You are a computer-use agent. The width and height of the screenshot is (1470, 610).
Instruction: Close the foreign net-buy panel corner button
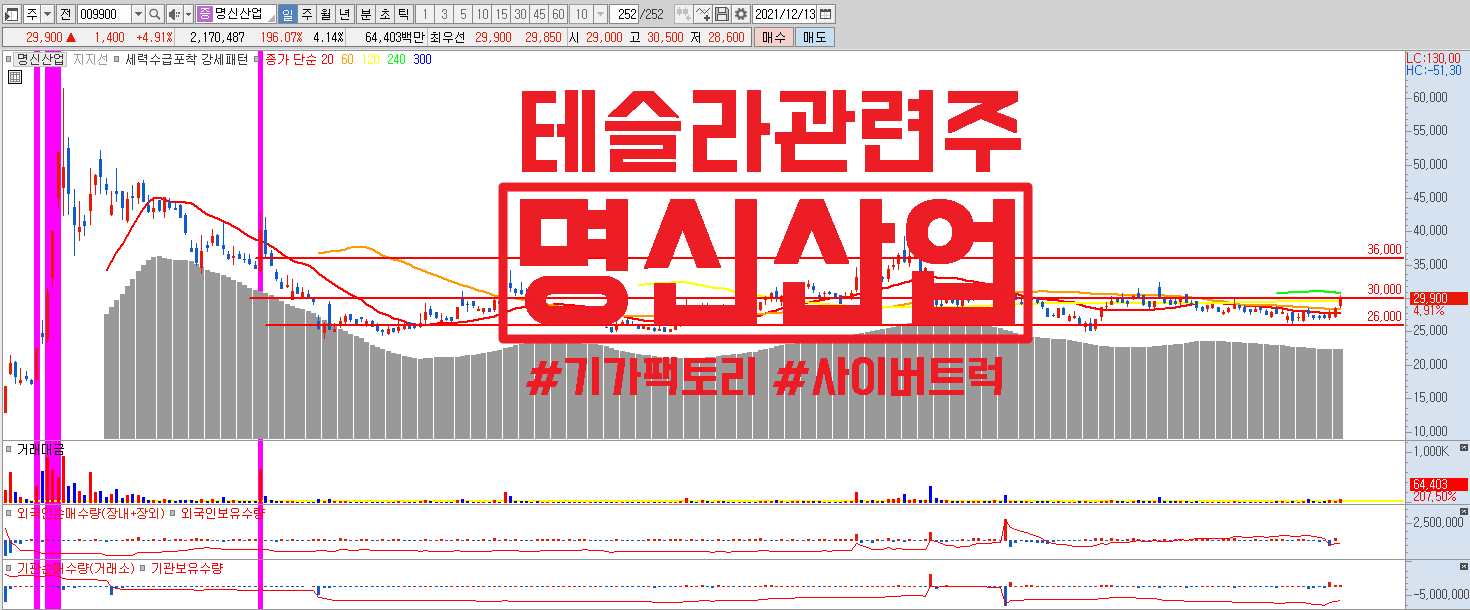point(1465,511)
